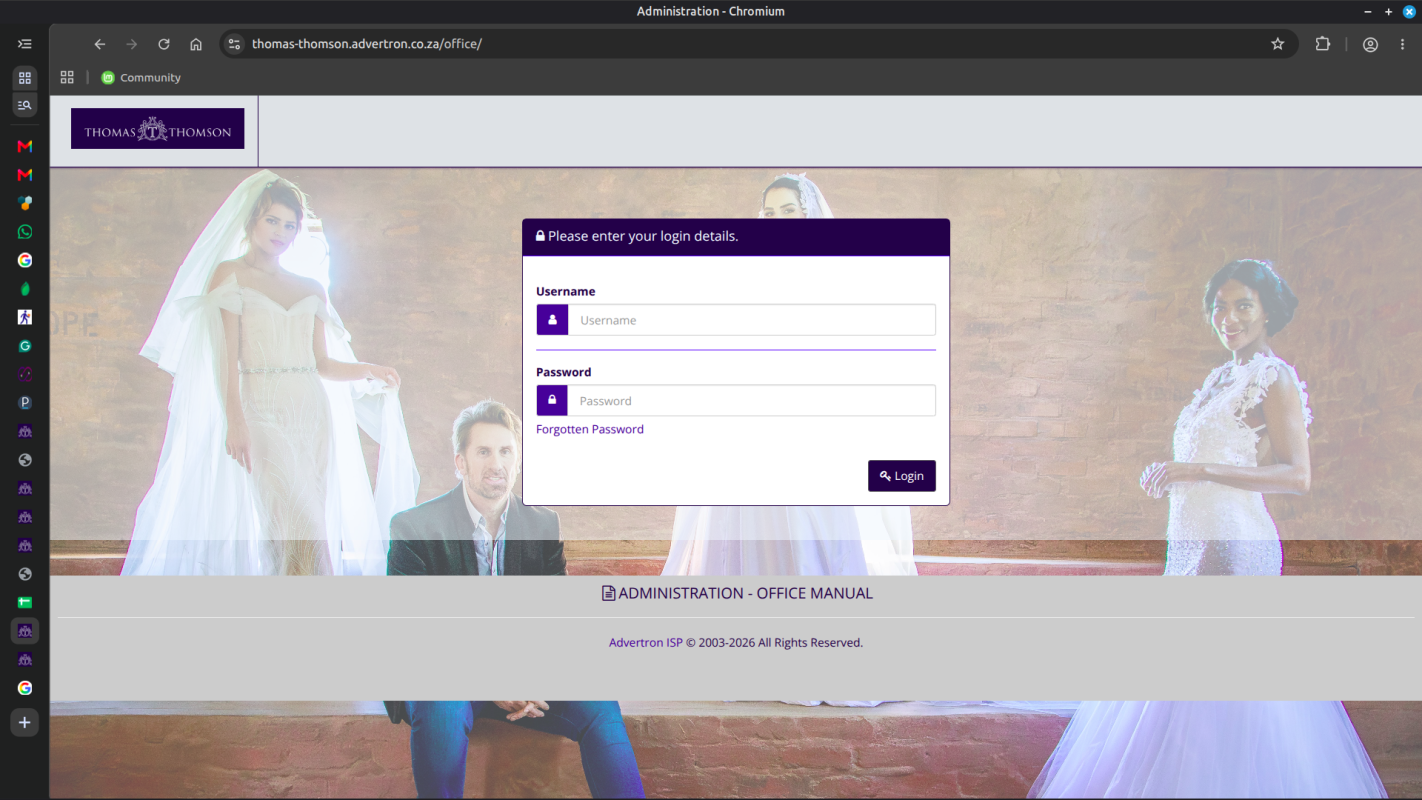This screenshot has width=1422, height=800.
Task: Click the browser Back arrow
Action: (x=99, y=44)
